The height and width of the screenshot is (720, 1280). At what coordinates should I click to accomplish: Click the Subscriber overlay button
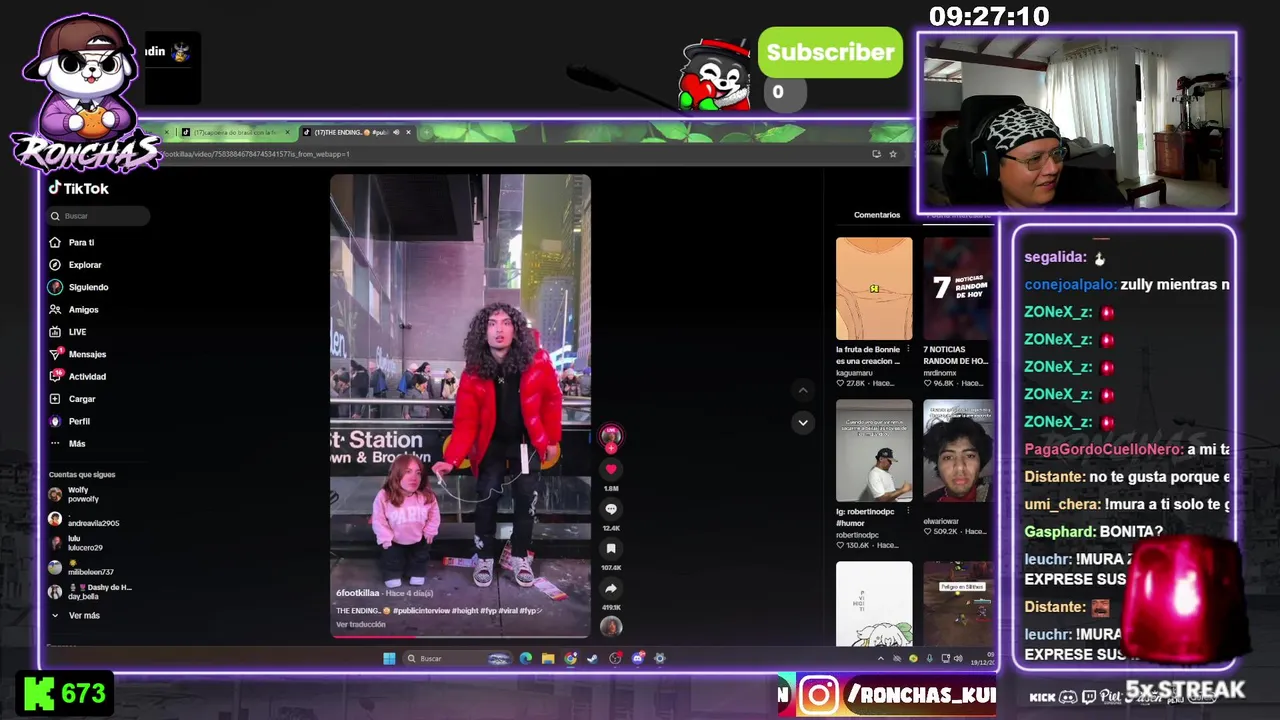(x=830, y=53)
